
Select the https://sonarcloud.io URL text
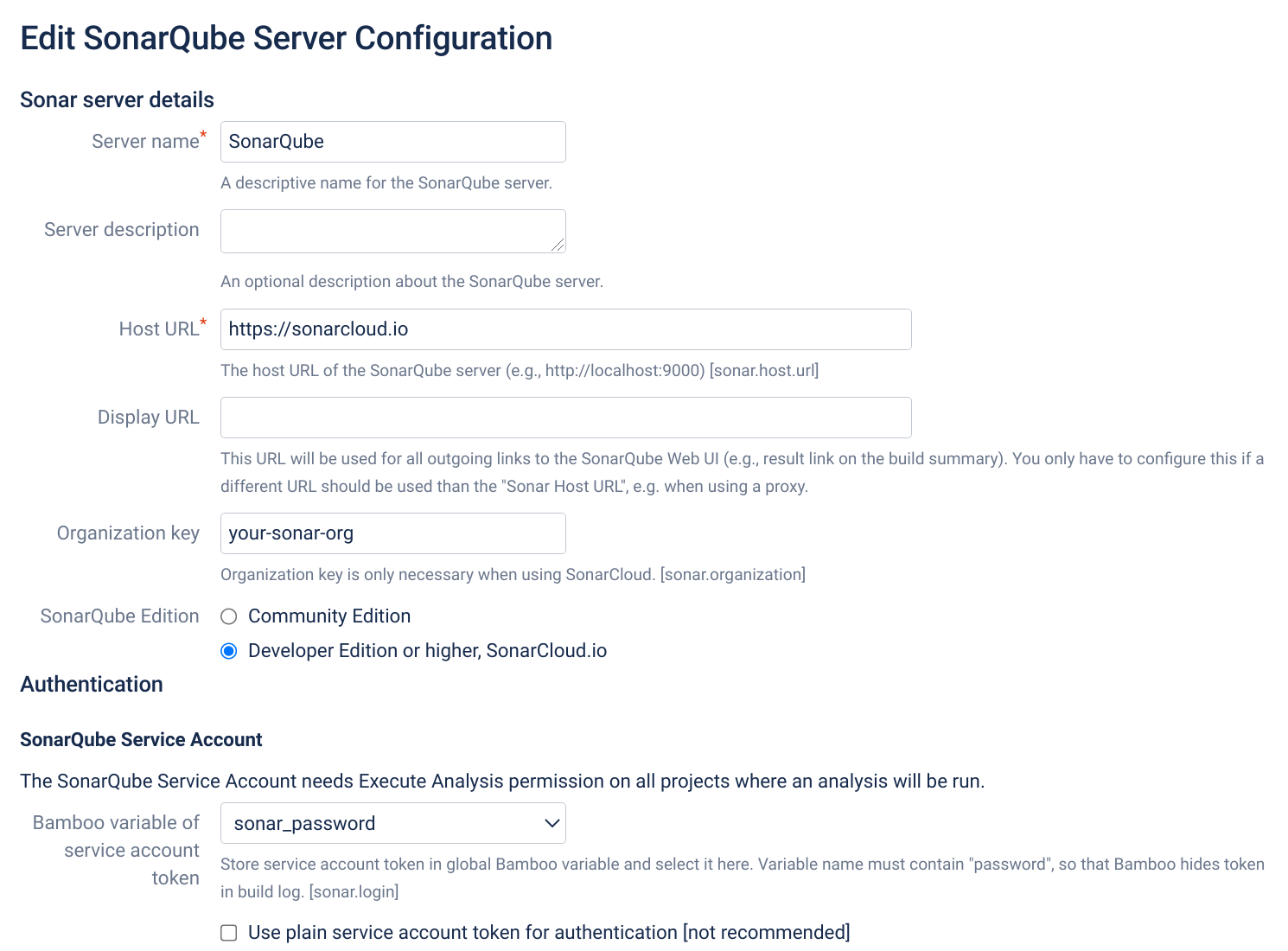tap(318, 329)
